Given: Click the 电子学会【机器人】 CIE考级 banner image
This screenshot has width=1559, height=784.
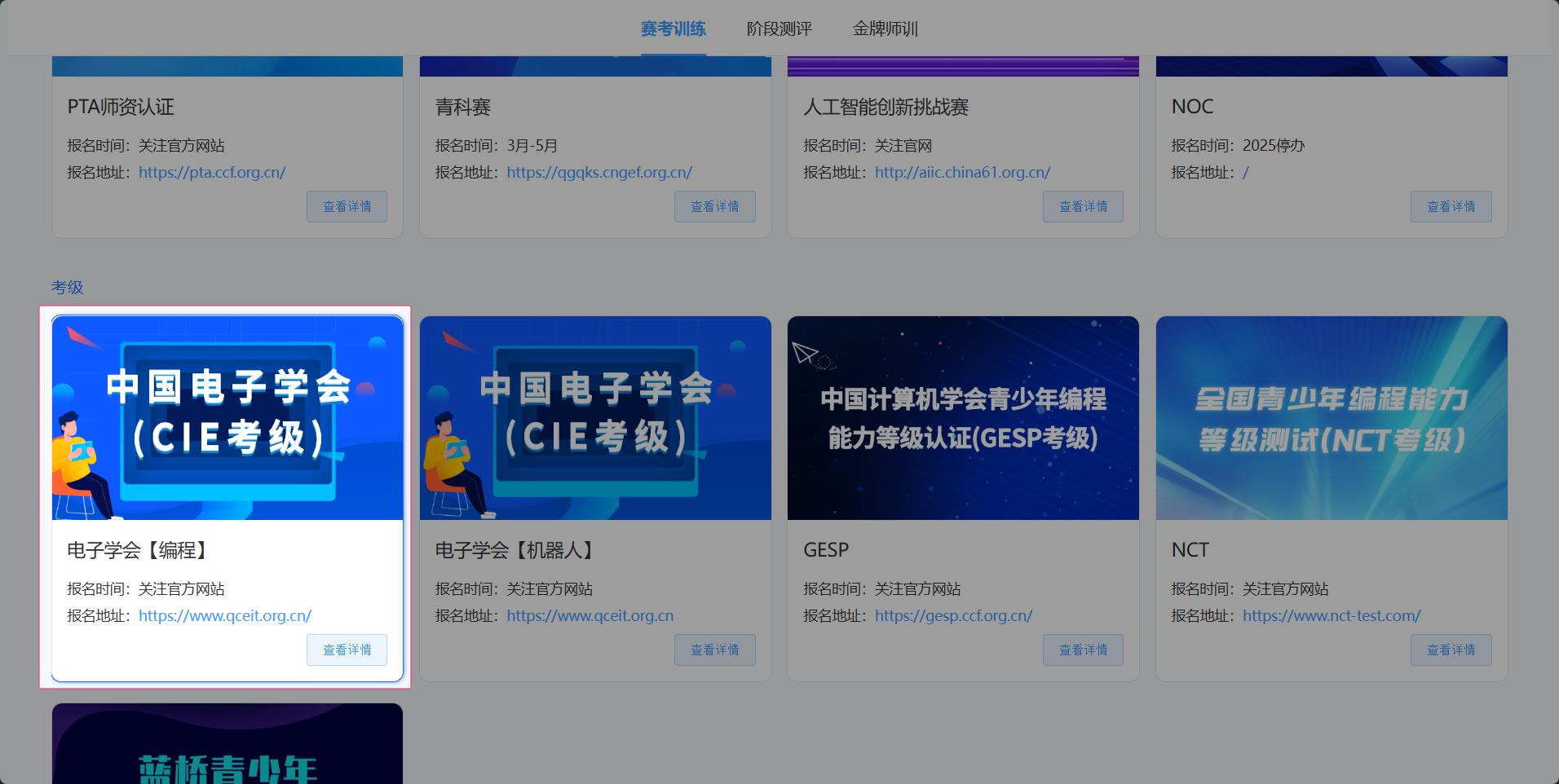Looking at the screenshot, I should click(595, 418).
